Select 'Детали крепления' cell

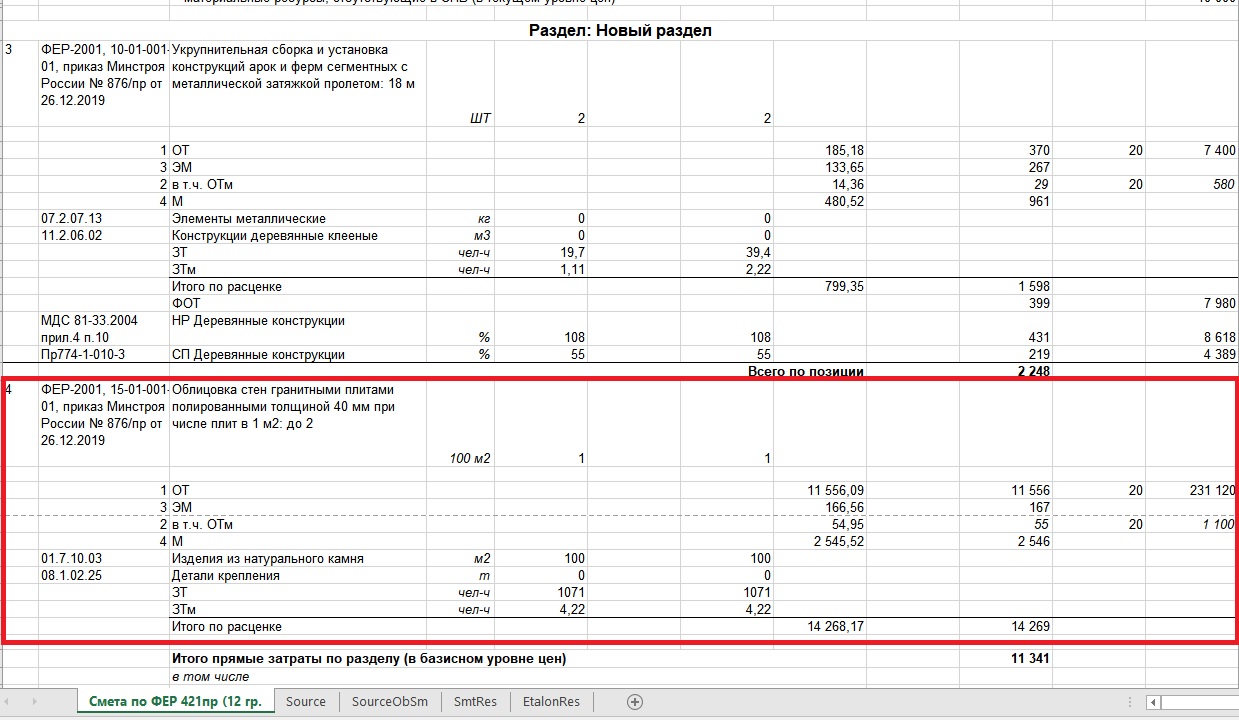point(226,576)
